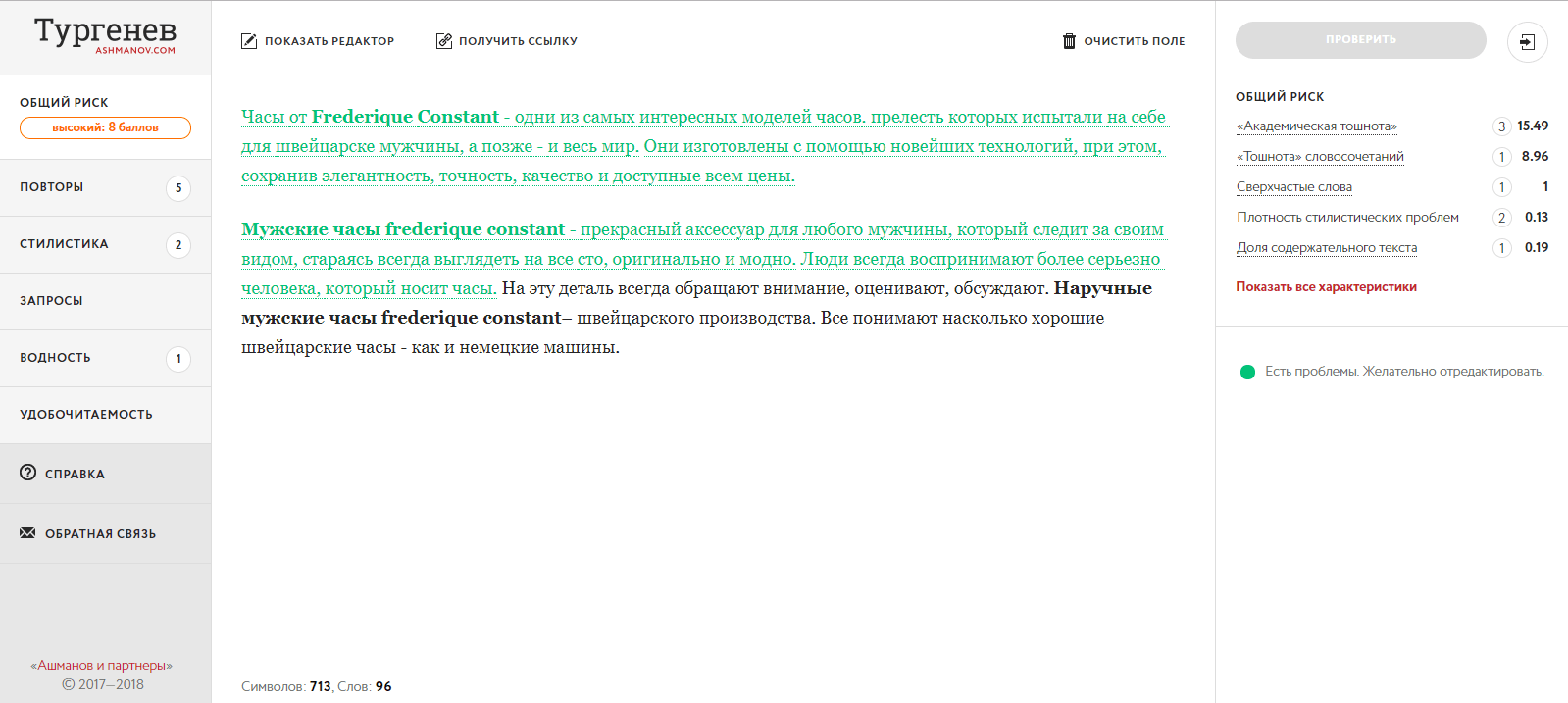
Task: Click the Тургенев logo
Action: [105, 34]
